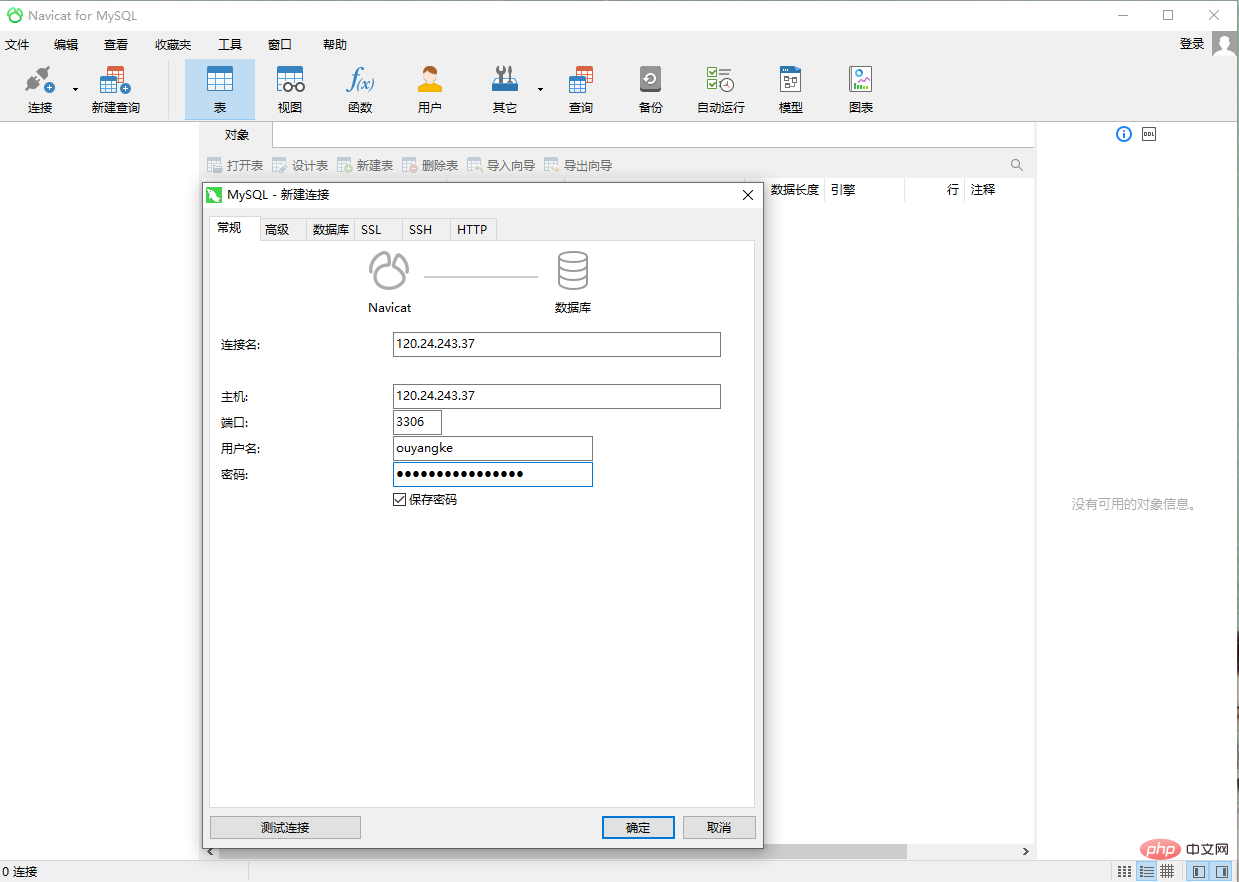Expand the 其它 dropdown arrow

click(540, 90)
